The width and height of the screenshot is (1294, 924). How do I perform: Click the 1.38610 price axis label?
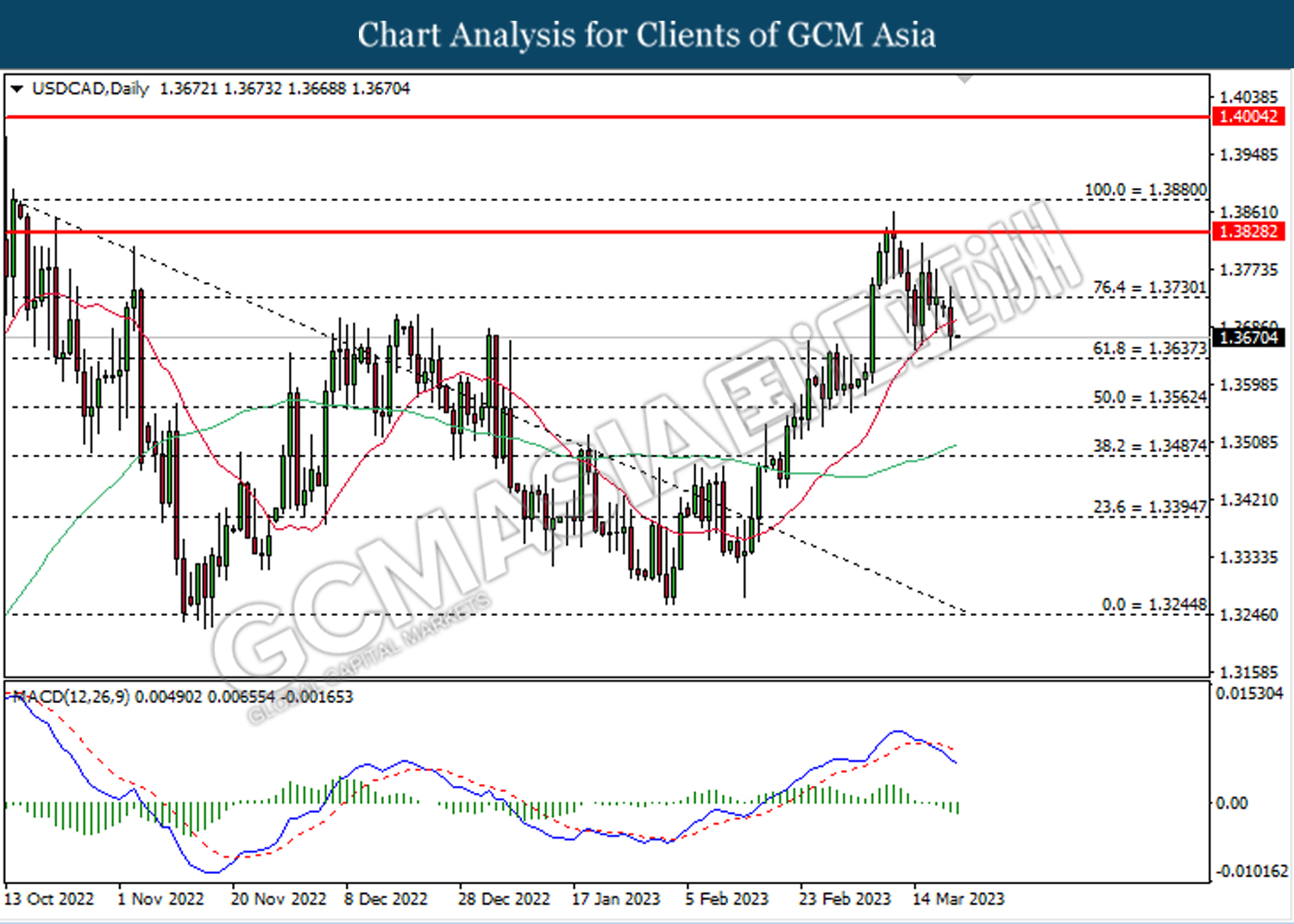tap(1248, 212)
